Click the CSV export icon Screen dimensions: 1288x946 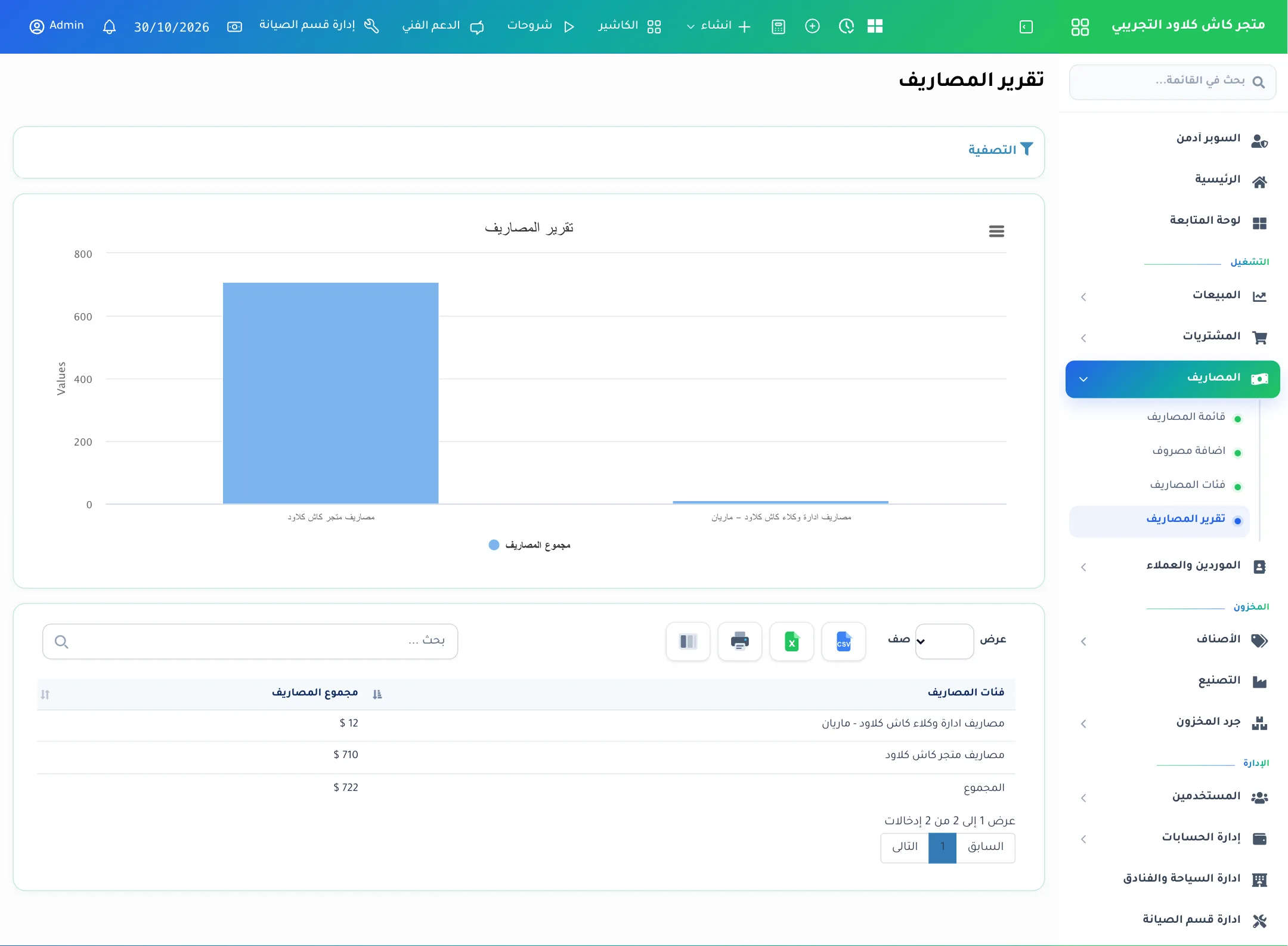843,642
